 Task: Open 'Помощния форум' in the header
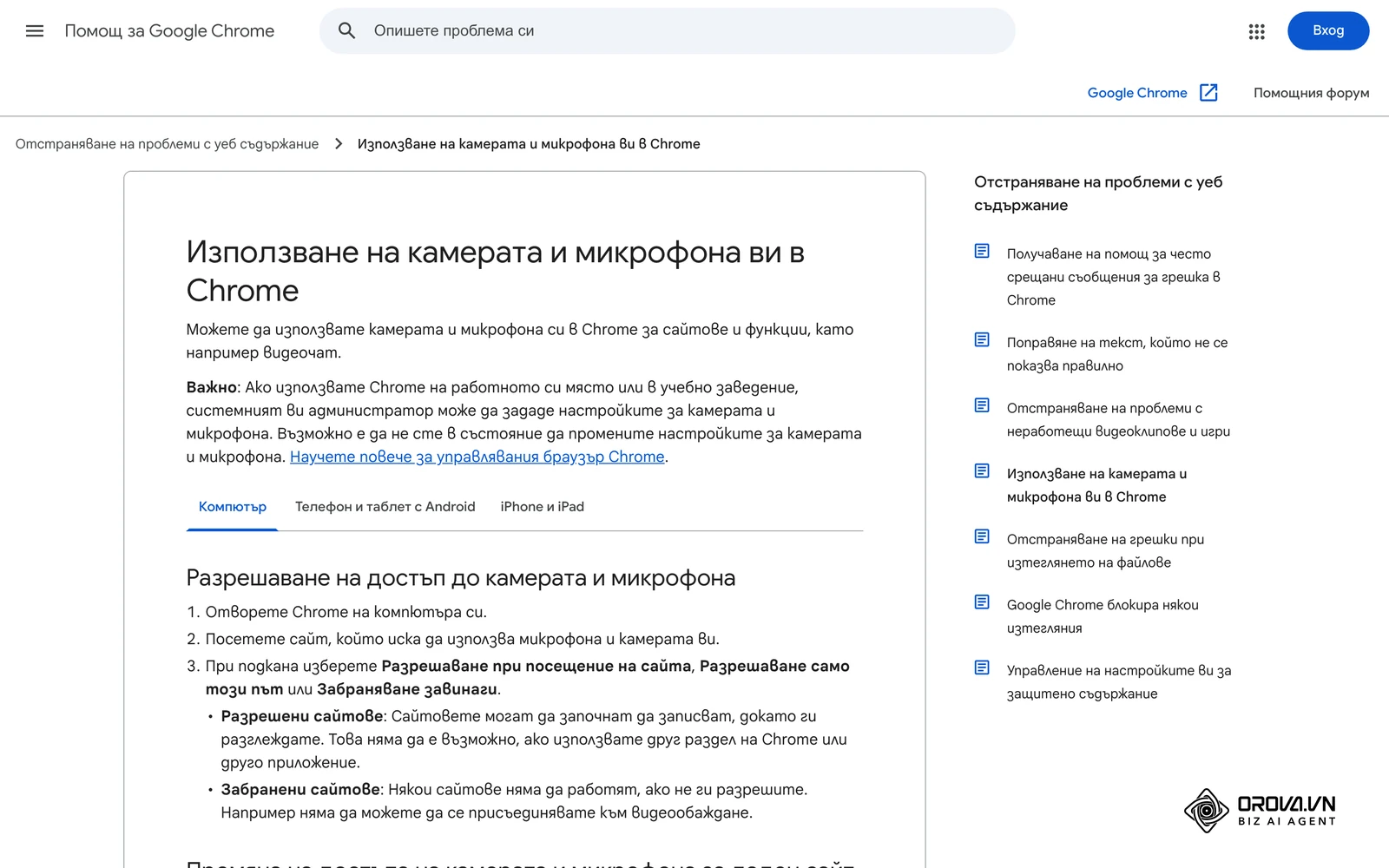pos(1311,93)
